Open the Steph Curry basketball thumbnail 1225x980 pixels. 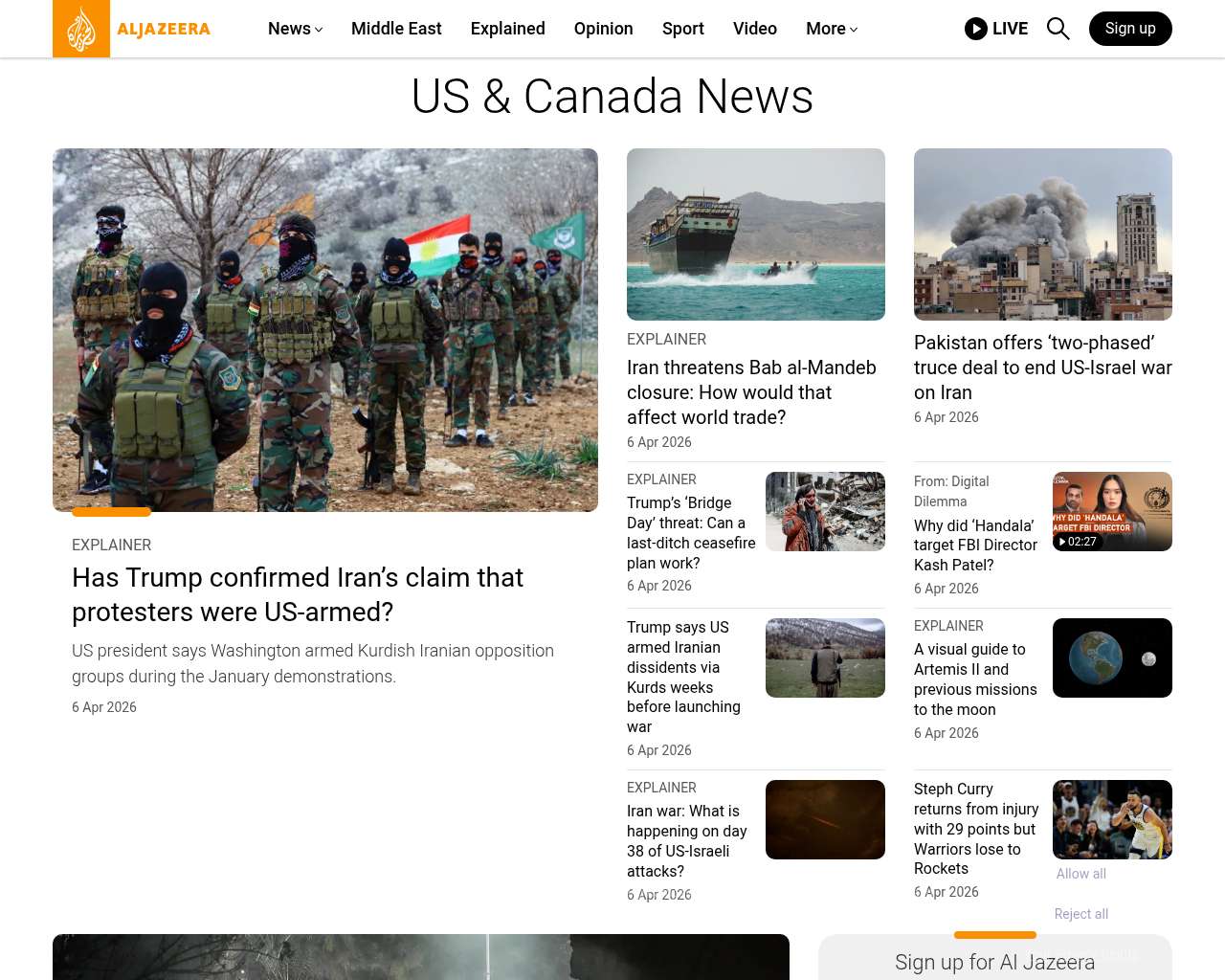[x=1112, y=819]
